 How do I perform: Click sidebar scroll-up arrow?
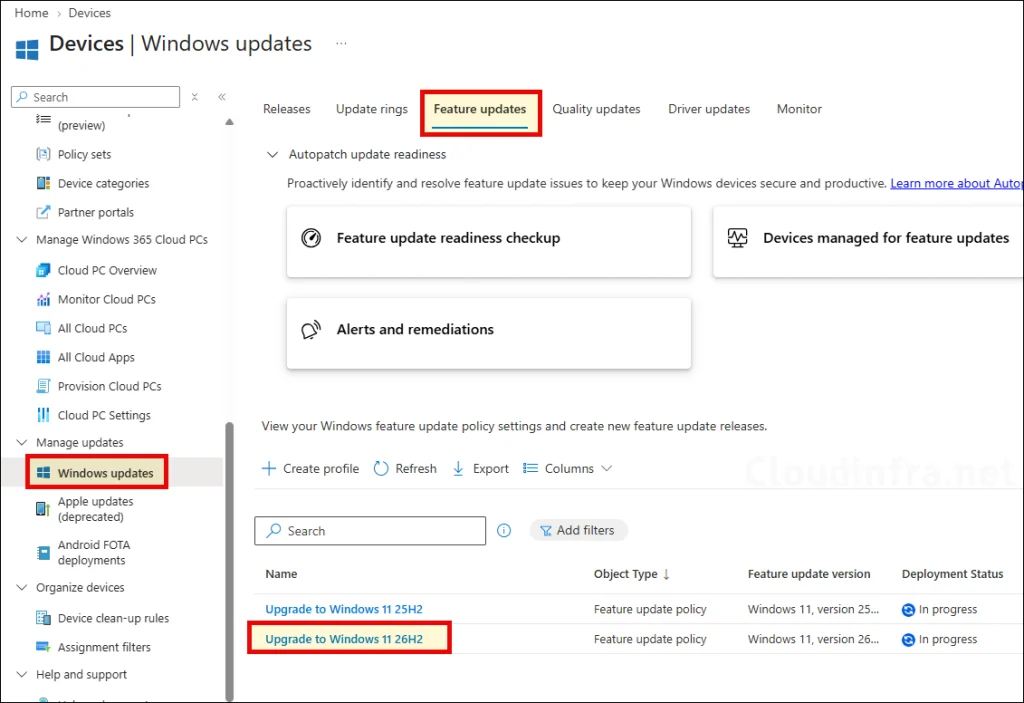pos(229,122)
